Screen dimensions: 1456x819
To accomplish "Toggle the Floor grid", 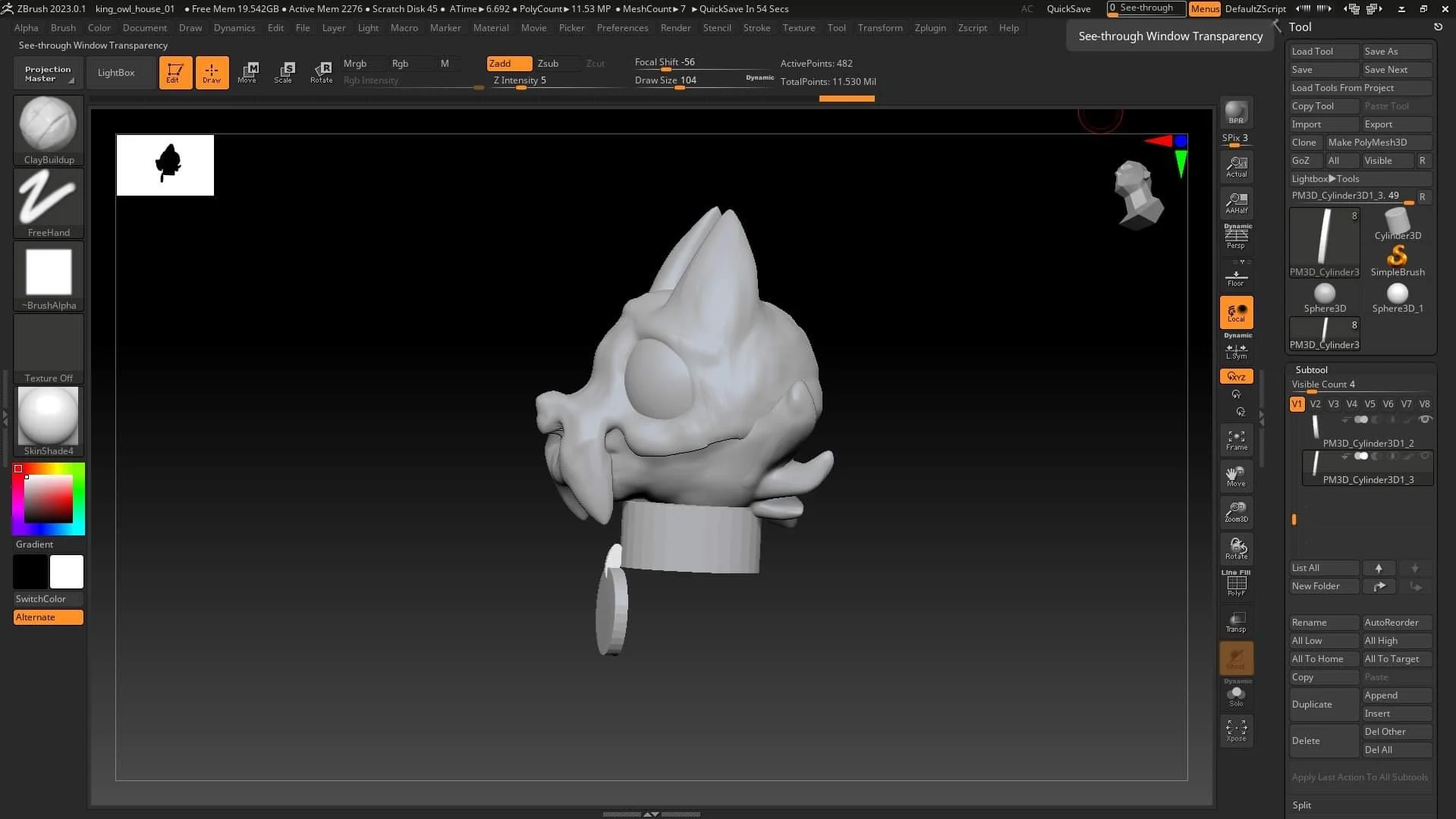I will coord(1236,278).
